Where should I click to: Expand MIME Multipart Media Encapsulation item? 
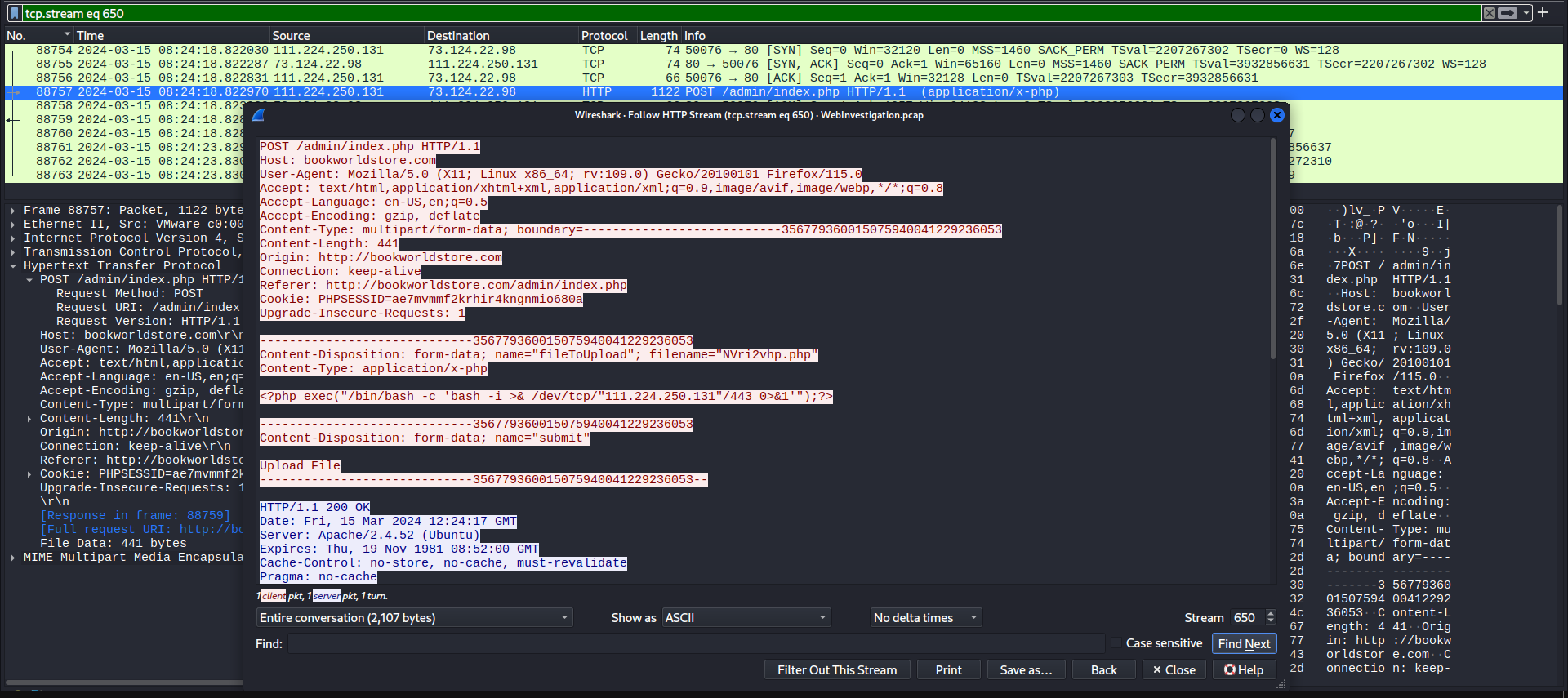click(13, 558)
